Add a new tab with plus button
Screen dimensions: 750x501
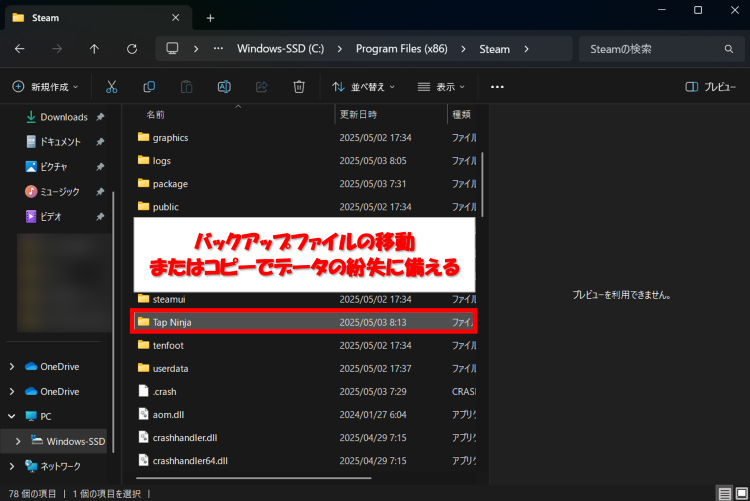pyautogui.click(x=210, y=18)
